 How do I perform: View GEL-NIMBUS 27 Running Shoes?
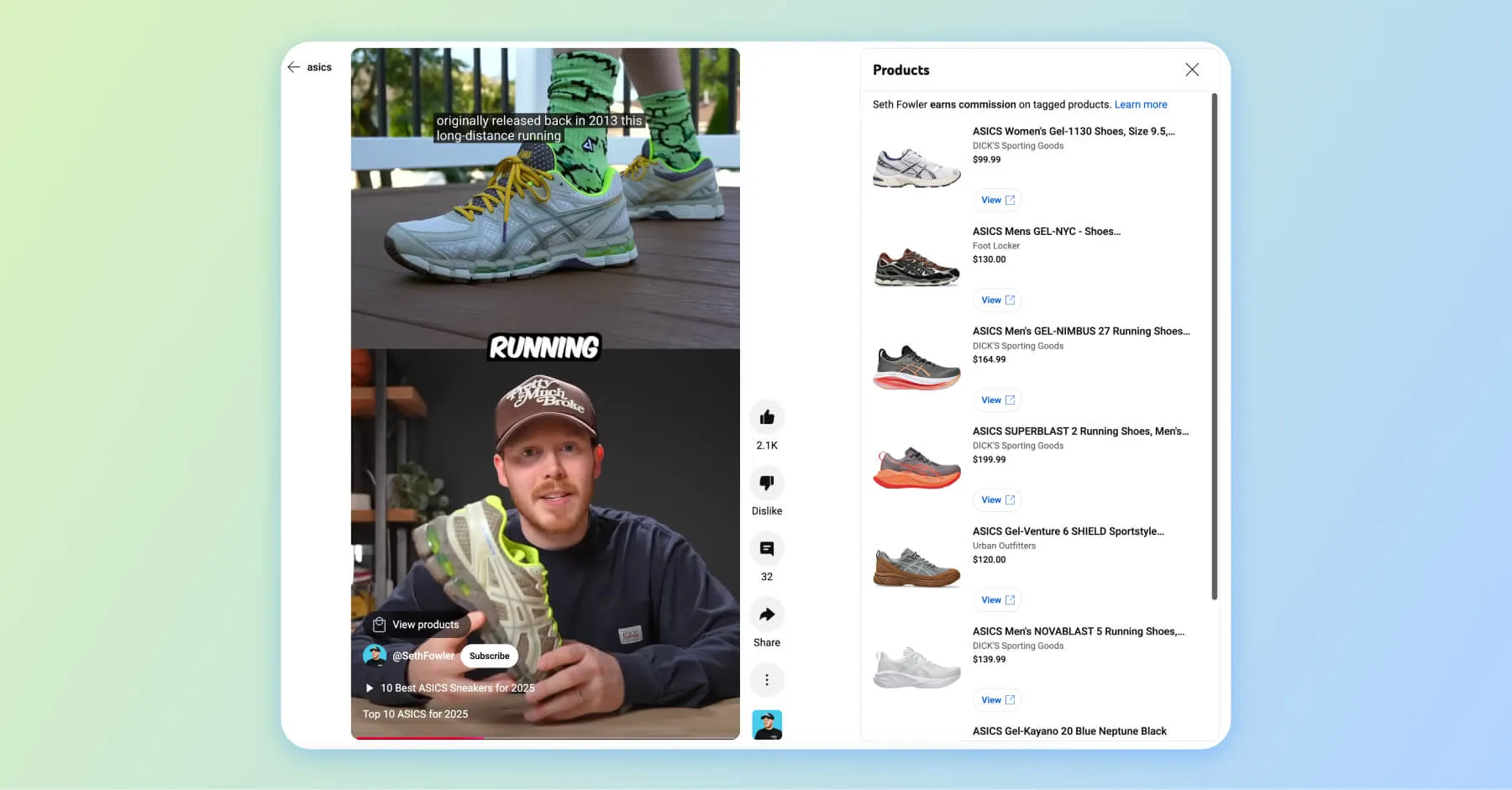(x=998, y=400)
